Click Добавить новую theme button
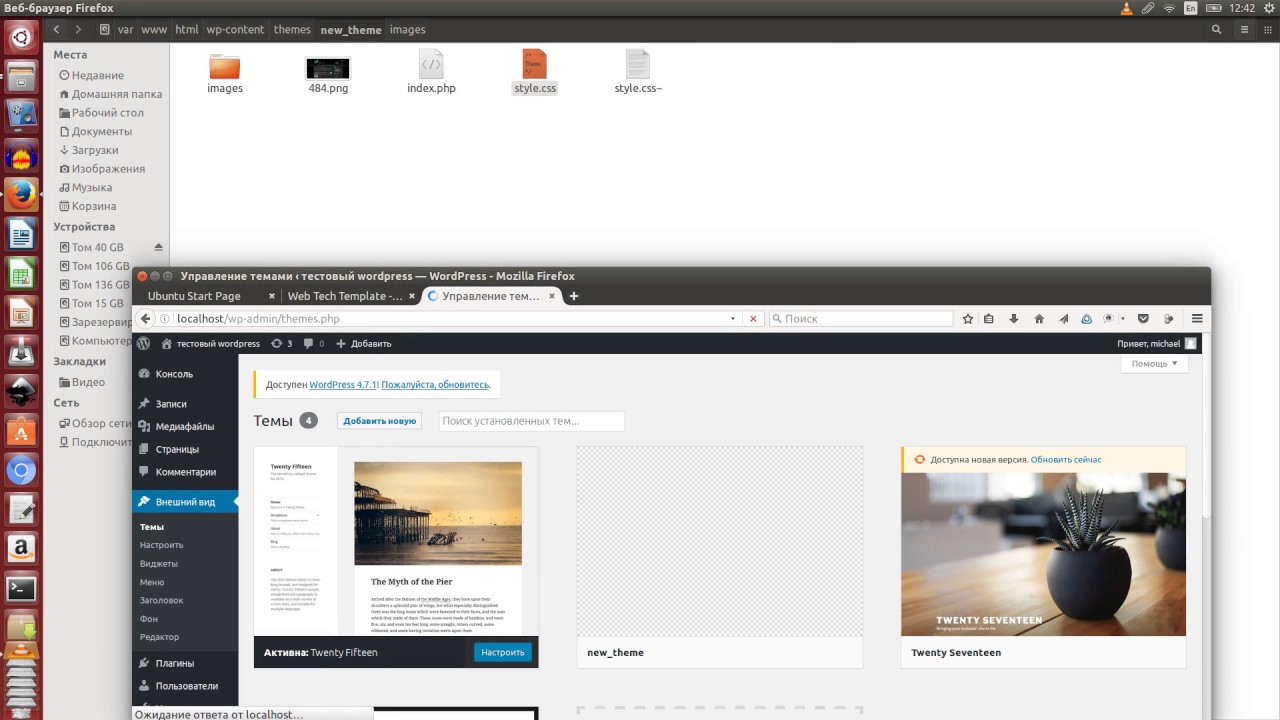Screen dimensions: 1280x720 (379, 421)
